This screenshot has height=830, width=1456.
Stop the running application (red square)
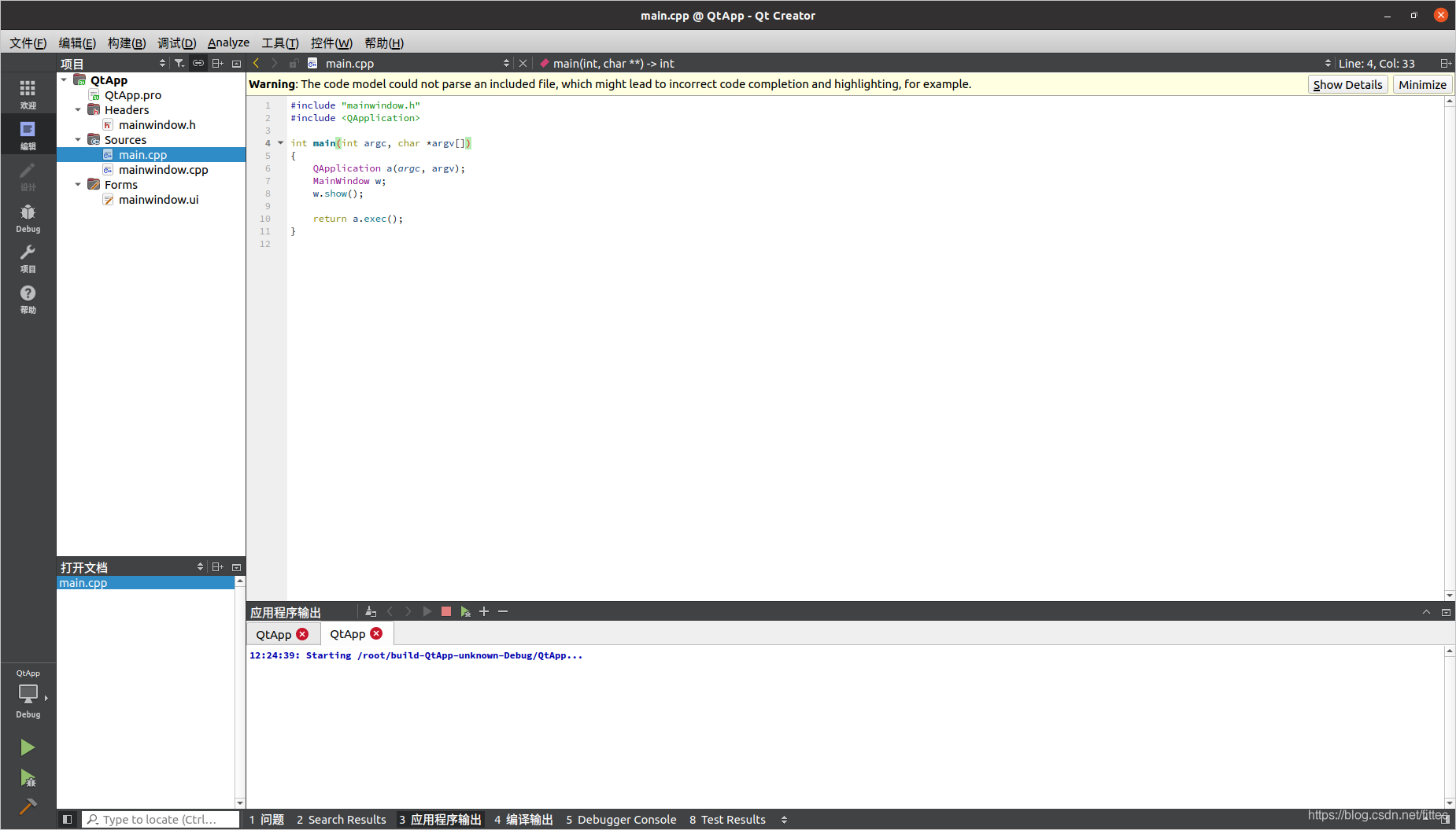click(x=446, y=611)
